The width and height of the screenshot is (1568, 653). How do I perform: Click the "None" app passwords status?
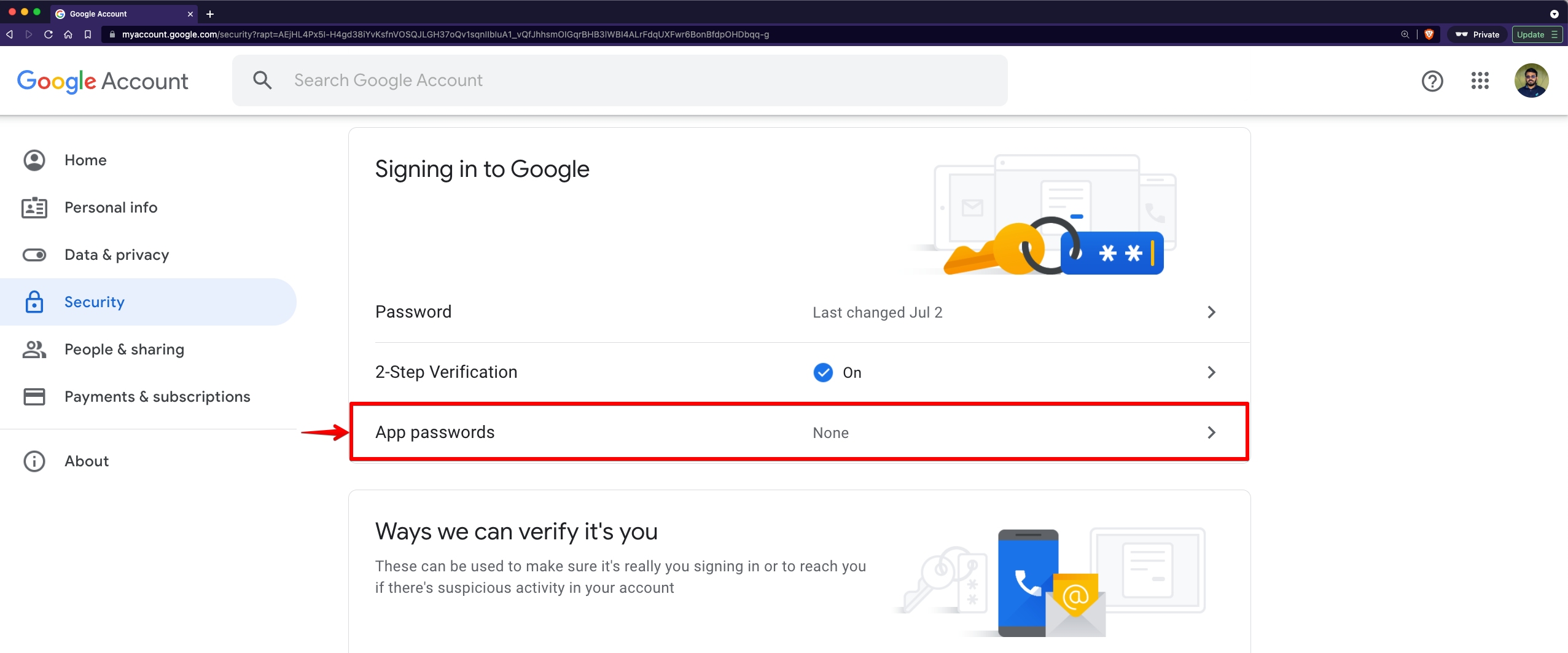830,432
